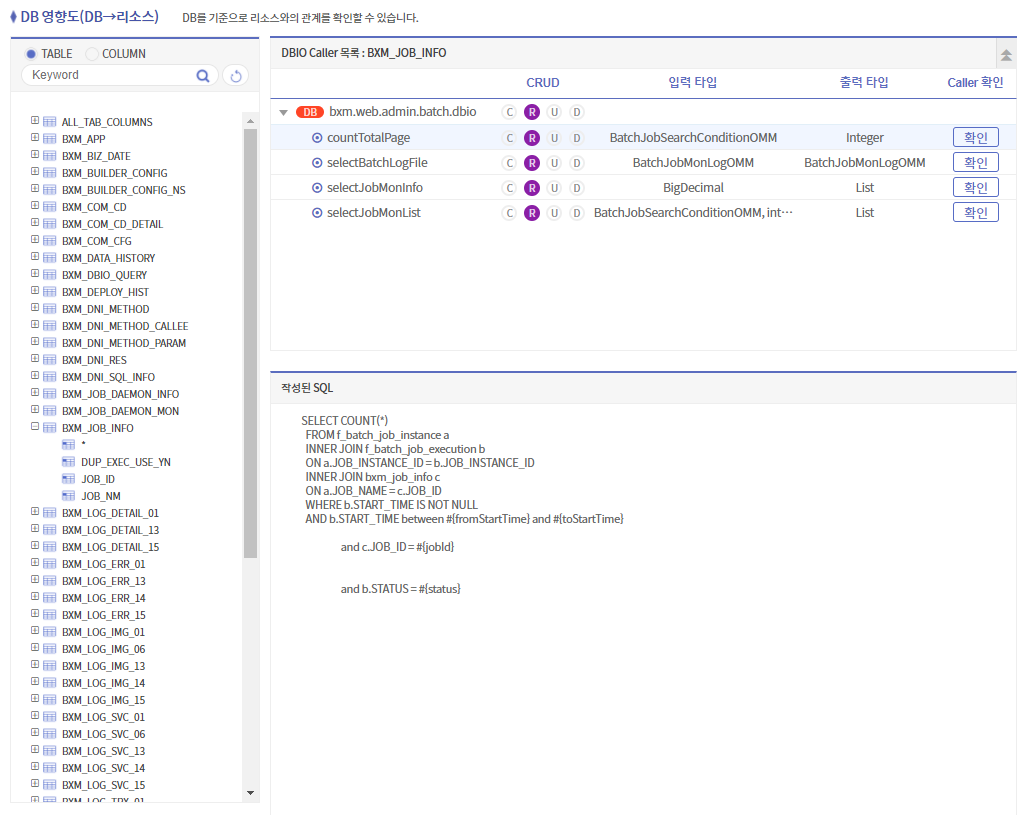Click the C badge in selectBatchLogFile row
Image resolution: width=1026 pixels, height=815 pixels.
509,163
